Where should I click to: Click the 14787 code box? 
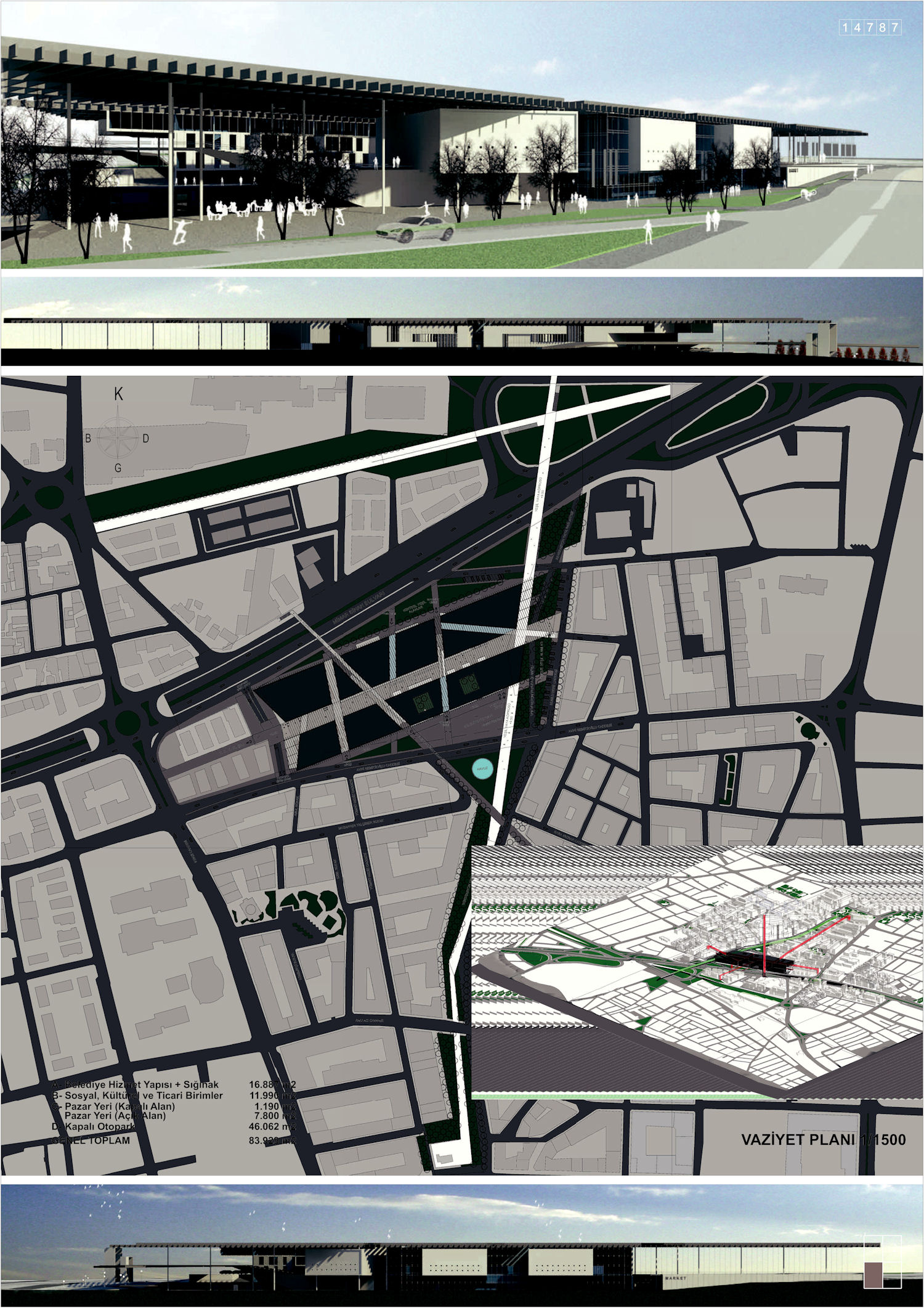click(x=870, y=27)
